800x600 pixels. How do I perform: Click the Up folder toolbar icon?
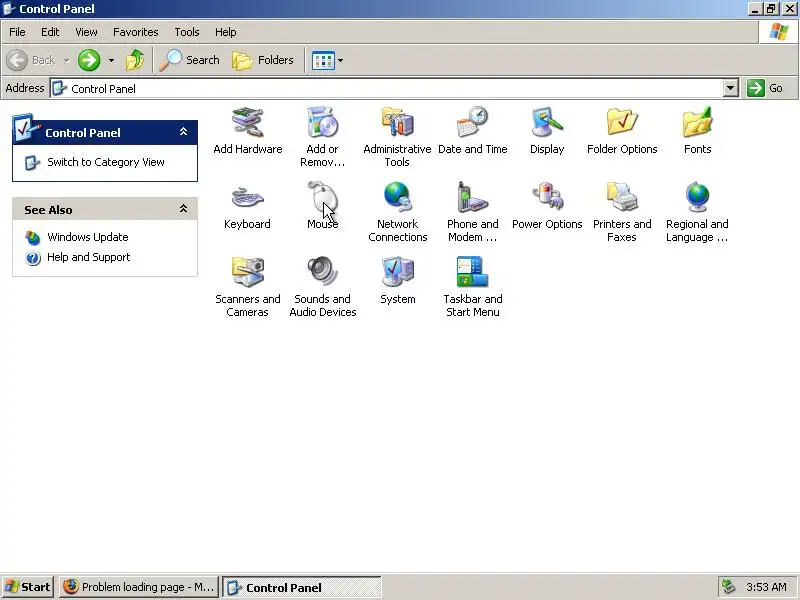coord(135,60)
